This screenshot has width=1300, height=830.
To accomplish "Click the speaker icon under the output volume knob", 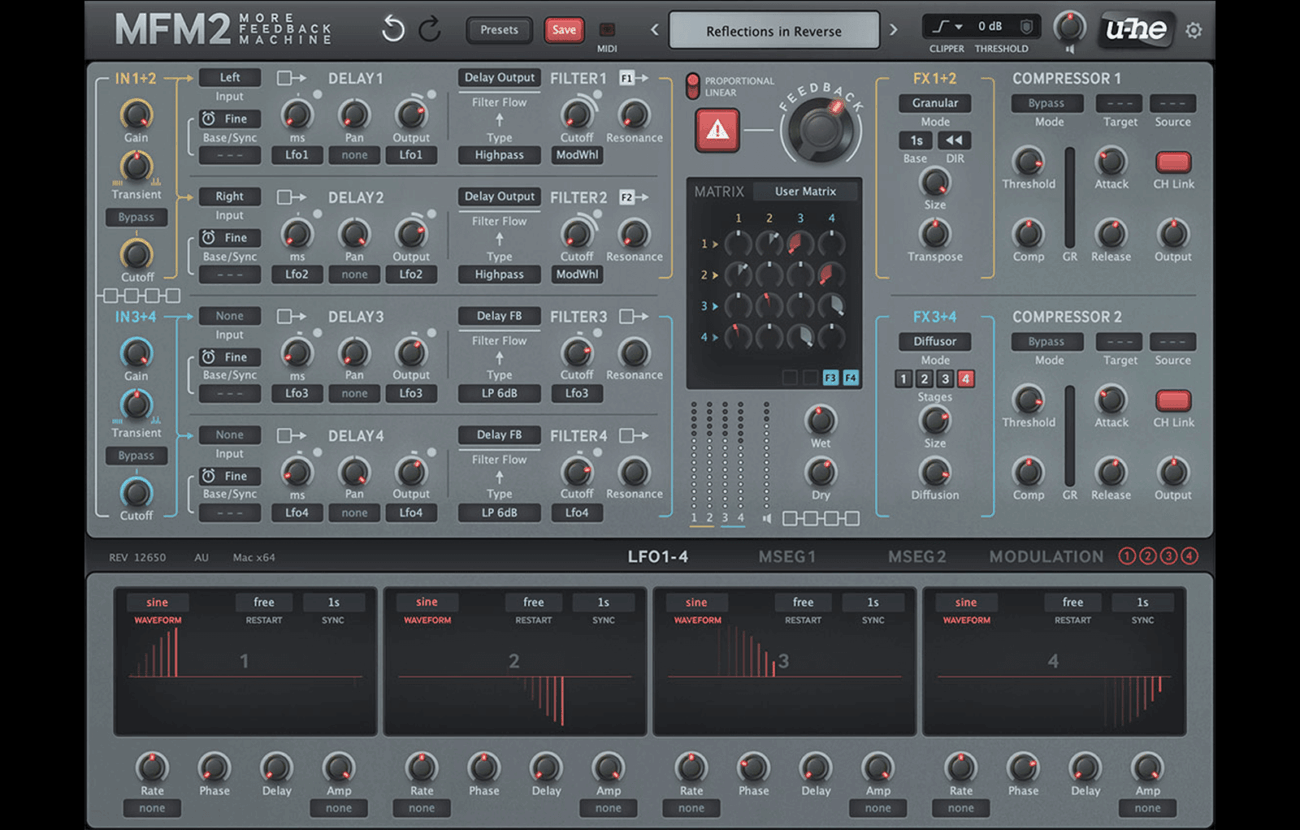I will point(1069,48).
